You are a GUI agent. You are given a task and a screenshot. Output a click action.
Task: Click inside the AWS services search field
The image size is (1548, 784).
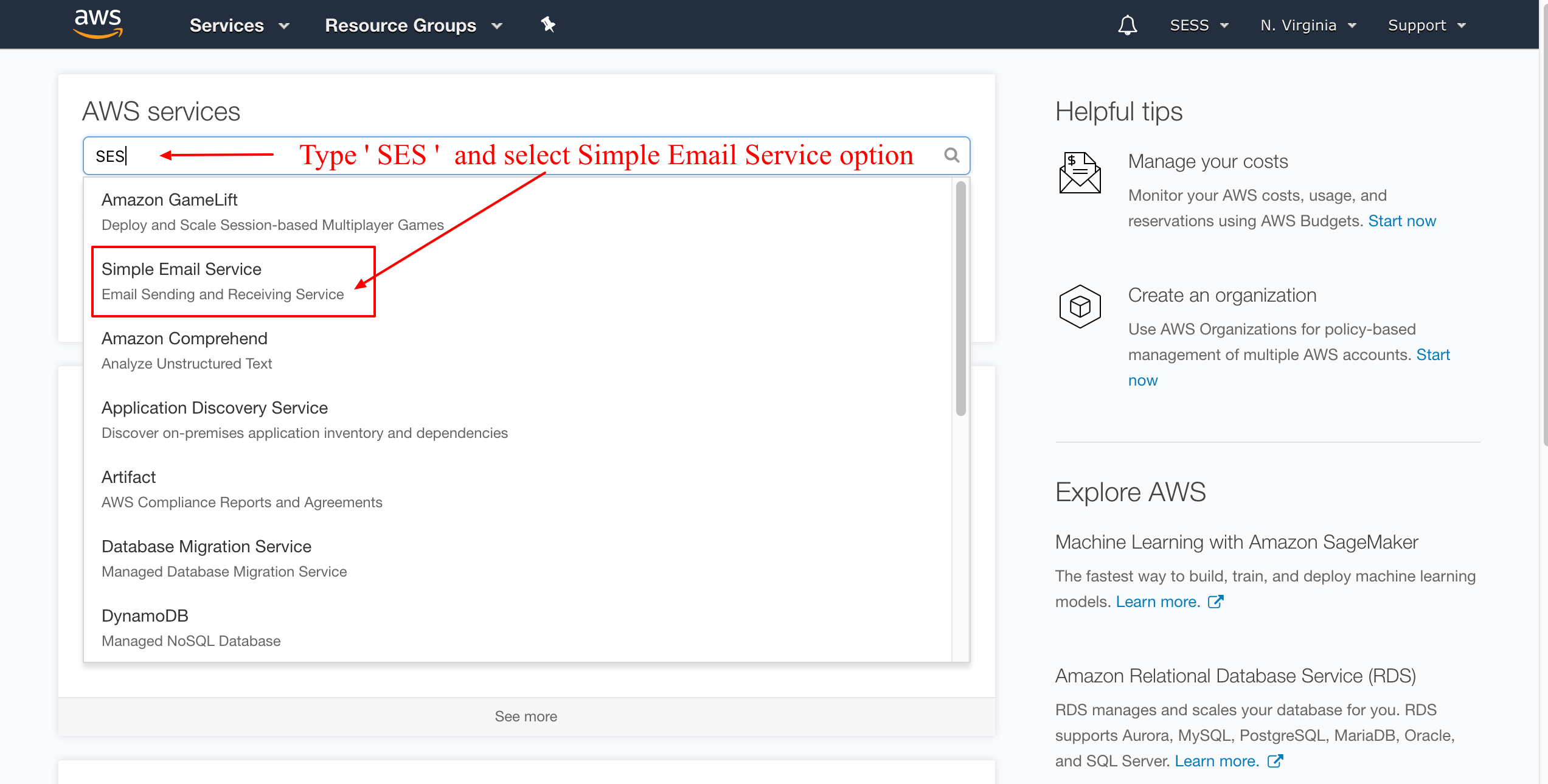(x=526, y=156)
